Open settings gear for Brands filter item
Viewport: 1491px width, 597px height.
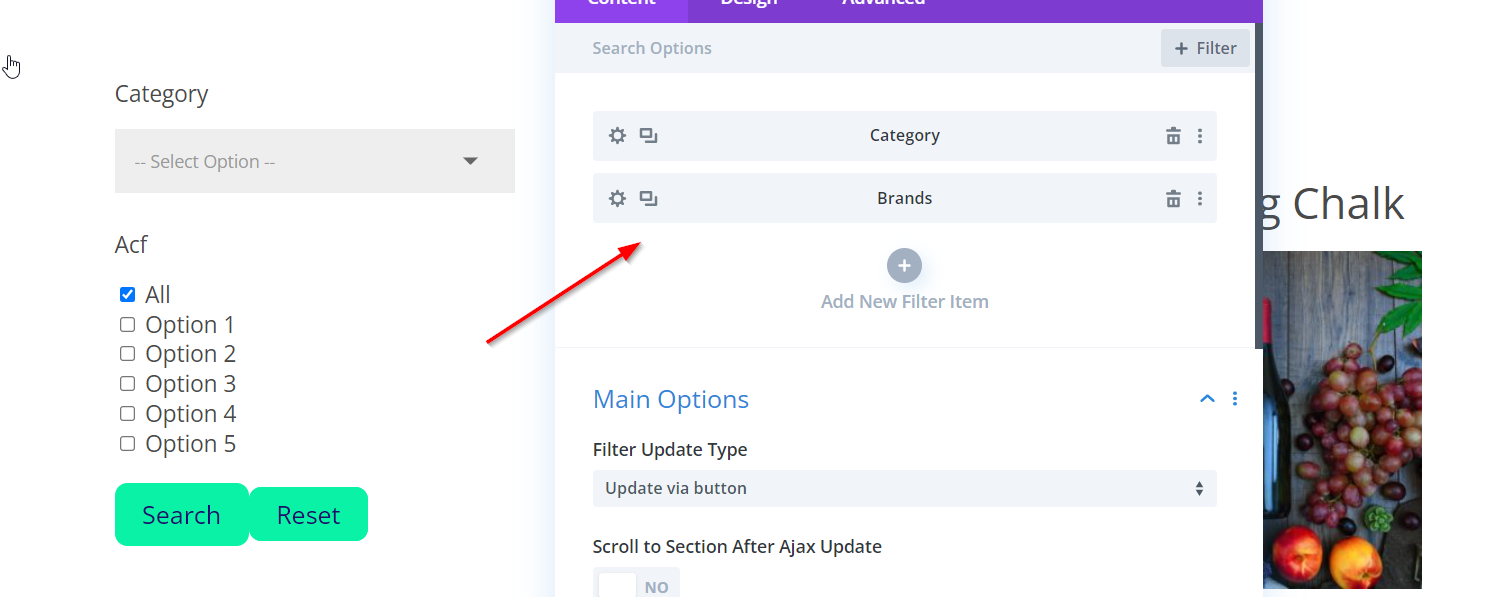(618, 199)
